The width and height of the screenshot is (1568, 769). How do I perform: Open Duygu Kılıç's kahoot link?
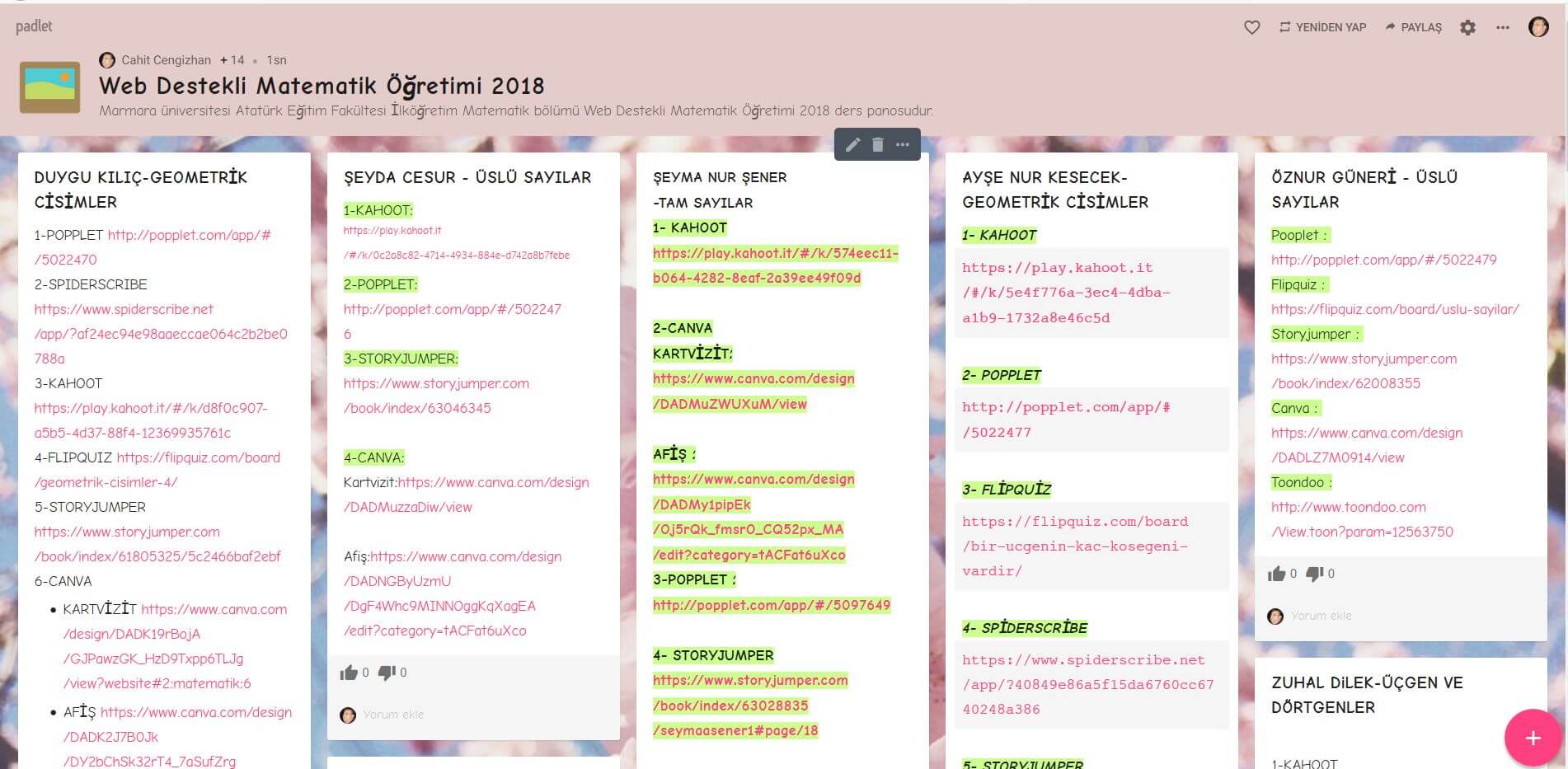click(151, 420)
